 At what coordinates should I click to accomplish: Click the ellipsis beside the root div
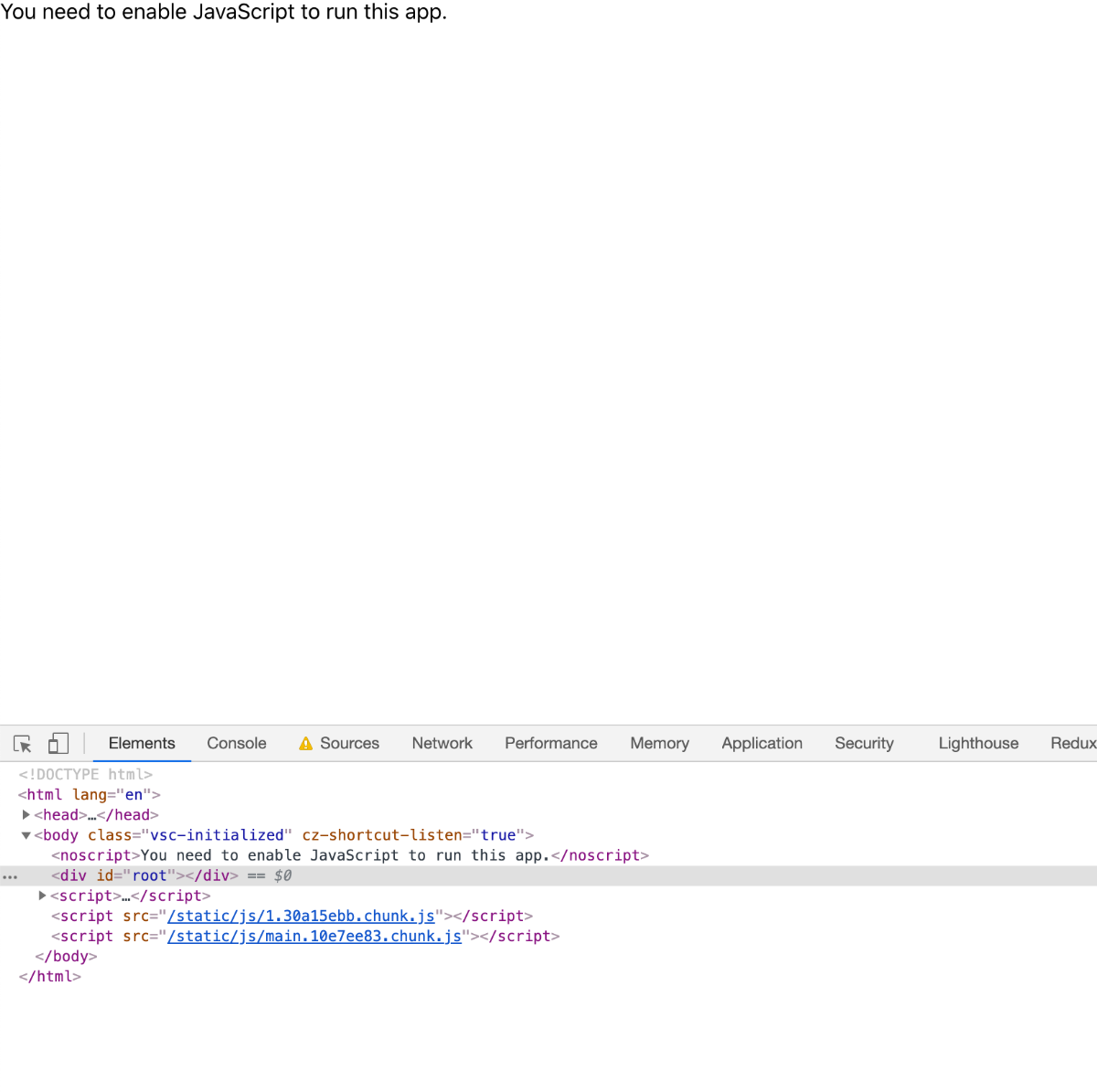[x=10, y=876]
